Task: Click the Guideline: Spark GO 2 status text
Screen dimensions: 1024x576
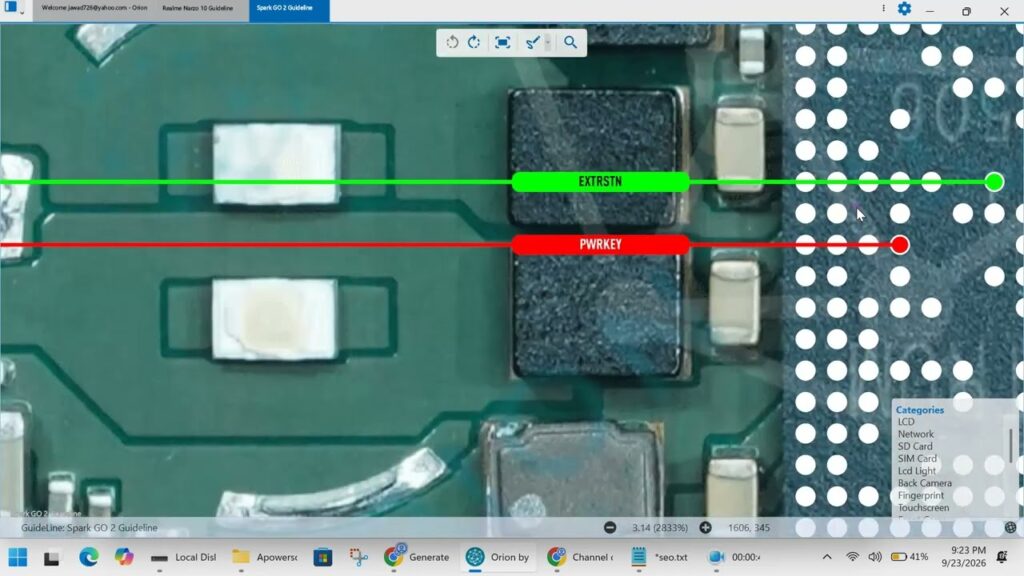Action: [x=89, y=528]
